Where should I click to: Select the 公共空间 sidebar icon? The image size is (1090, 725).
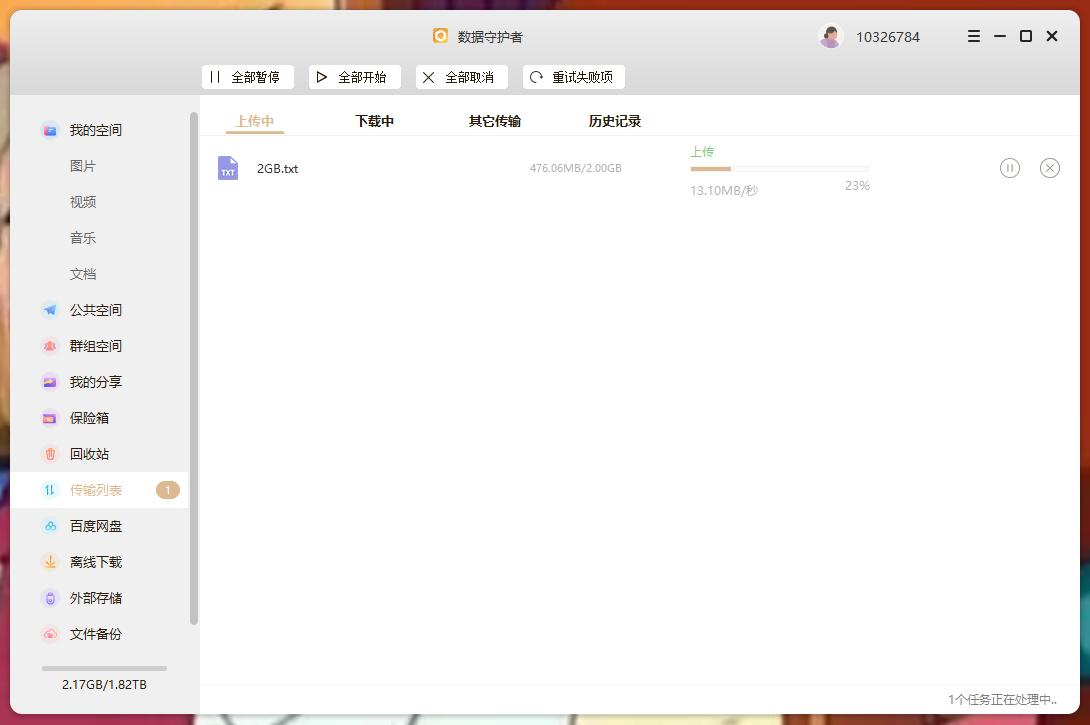(x=95, y=310)
